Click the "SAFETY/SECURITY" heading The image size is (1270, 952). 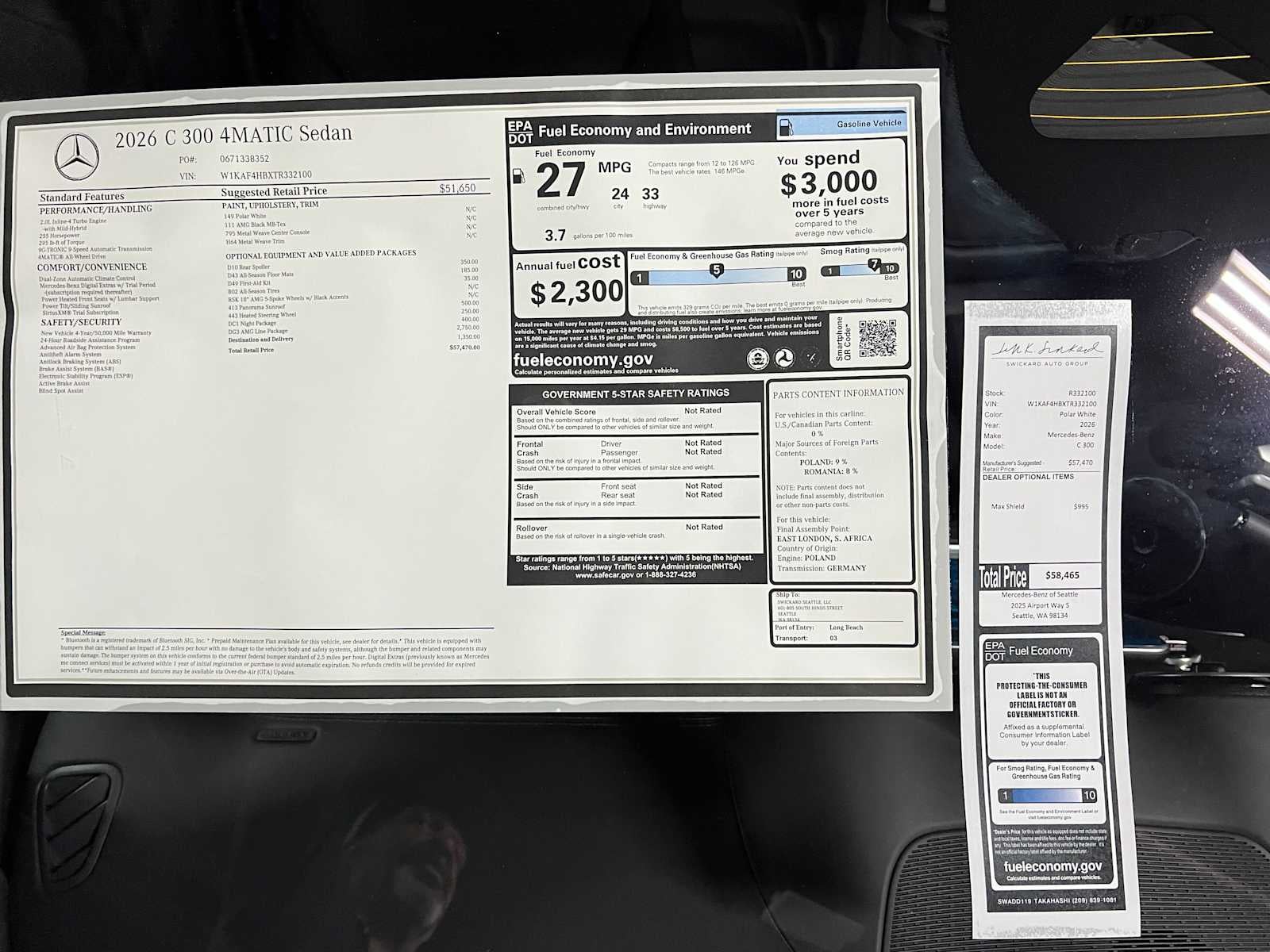pos(82,322)
